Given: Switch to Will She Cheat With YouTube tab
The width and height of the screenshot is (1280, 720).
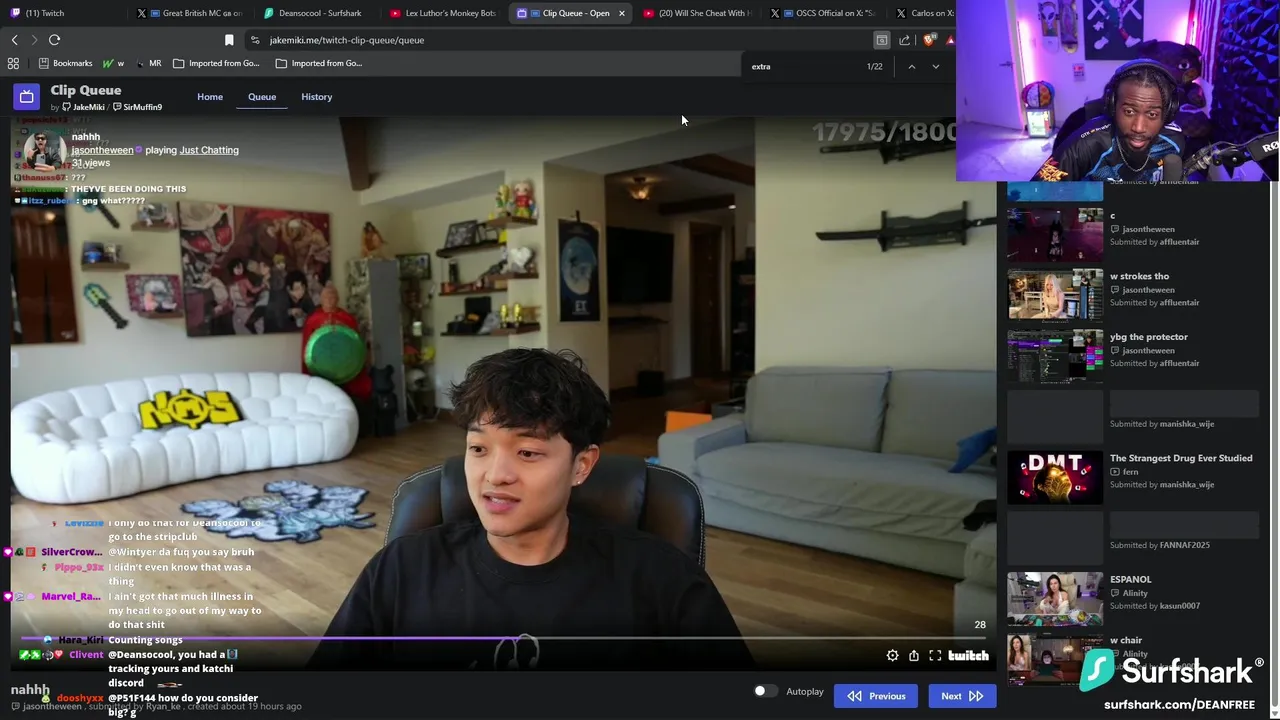Looking at the screenshot, I should click(x=697, y=13).
